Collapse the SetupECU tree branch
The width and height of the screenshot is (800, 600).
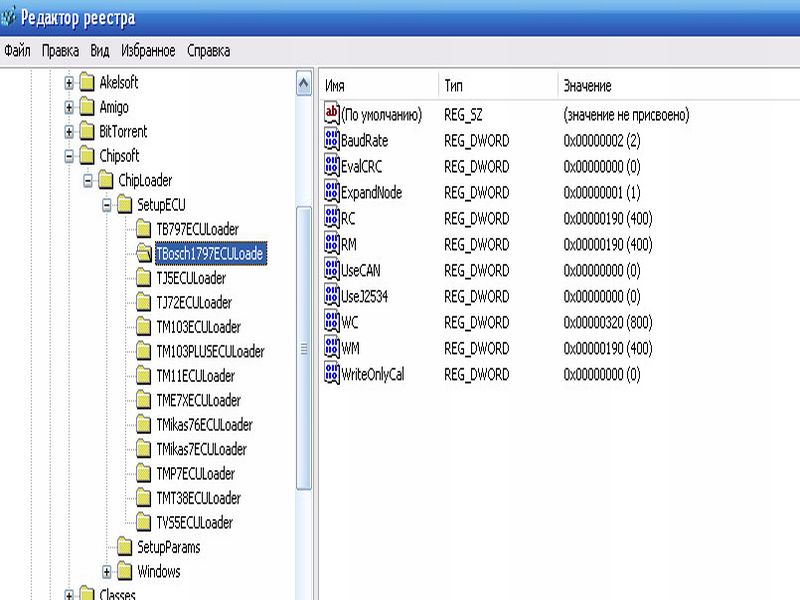click(107, 205)
